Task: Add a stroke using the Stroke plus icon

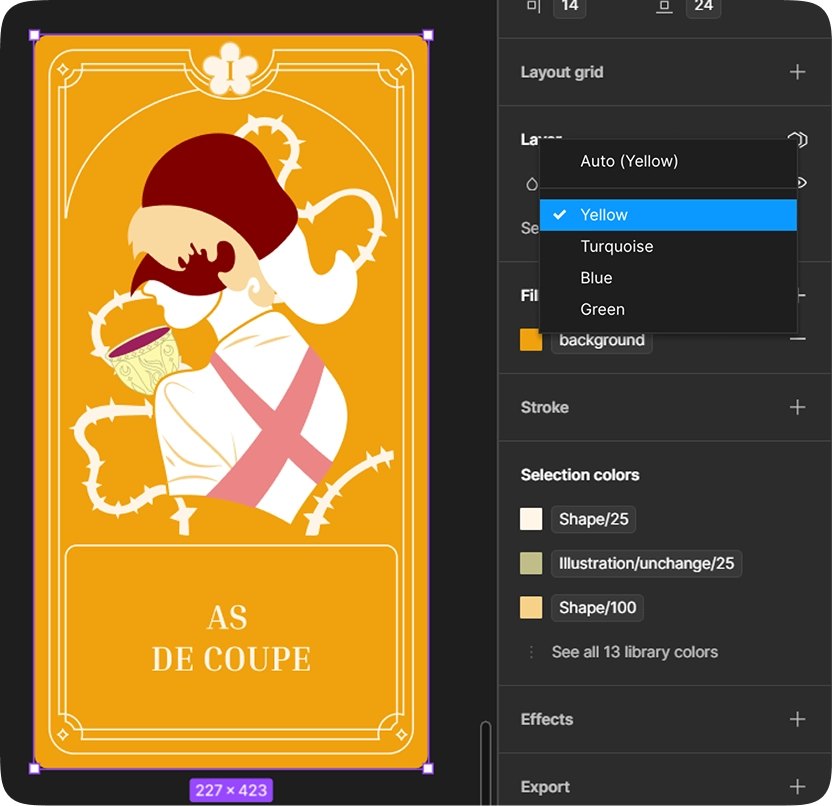Action: pos(797,407)
